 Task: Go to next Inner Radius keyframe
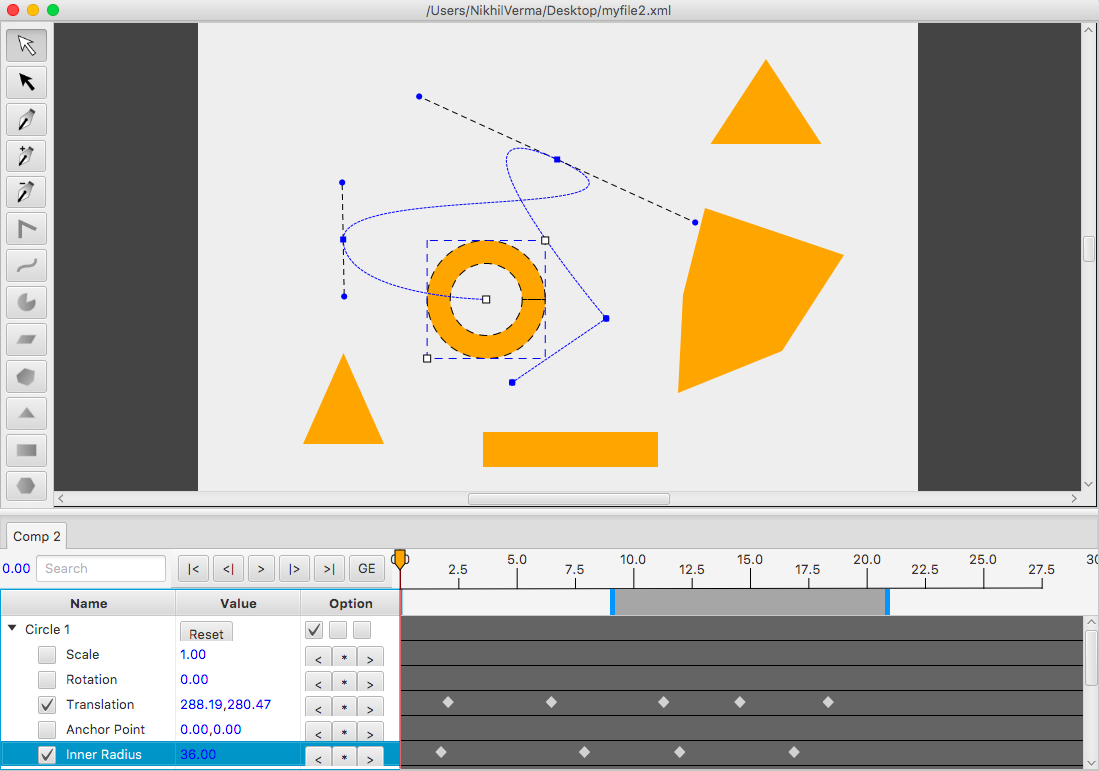[370, 757]
